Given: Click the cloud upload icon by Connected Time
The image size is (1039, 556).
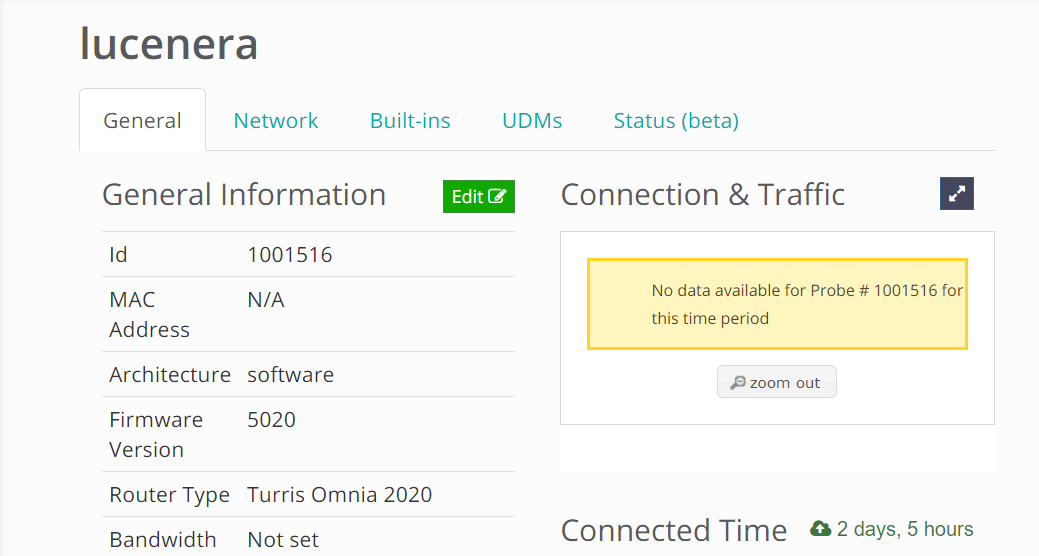Looking at the screenshot, I should (x=820, y=528).
